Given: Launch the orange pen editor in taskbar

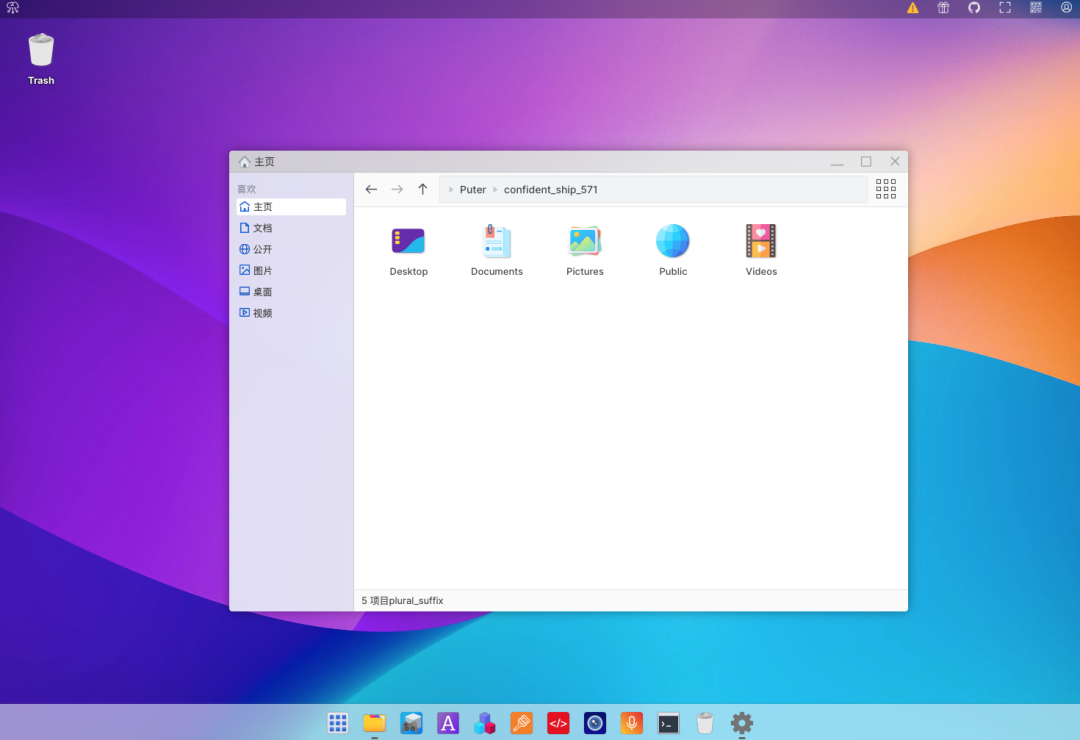Looking at the screenshot, I should [521, 723].
